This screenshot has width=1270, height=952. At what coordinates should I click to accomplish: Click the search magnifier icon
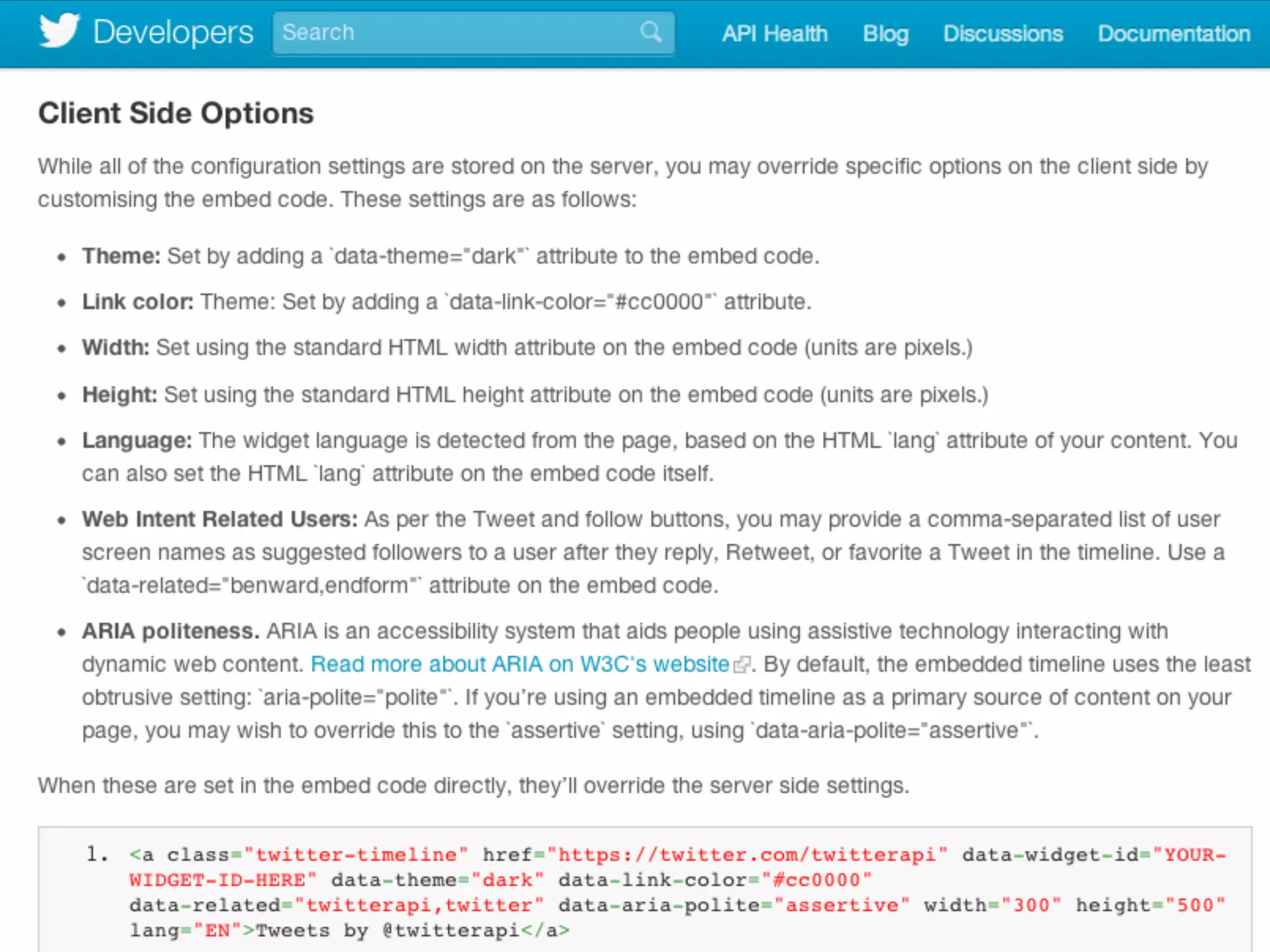pos(651,32)
